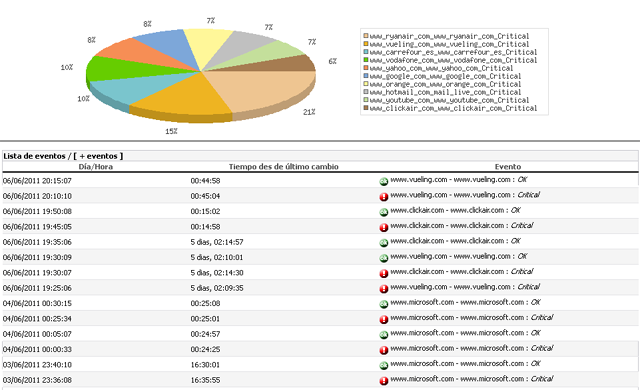Click the '21%' pie chart label
Viewport: 640px width, 390px height.
[309, 112]
